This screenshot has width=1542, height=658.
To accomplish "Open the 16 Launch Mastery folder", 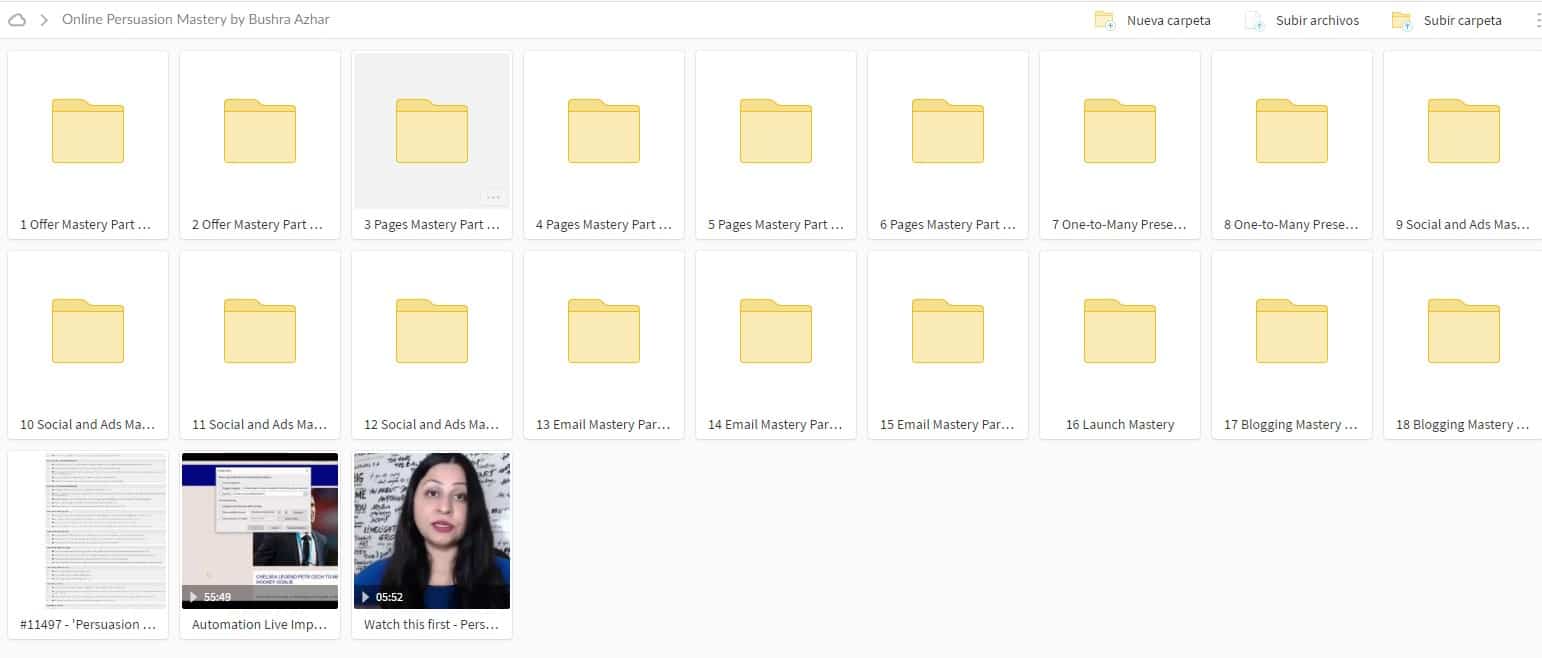I will tap(1120, 331).
